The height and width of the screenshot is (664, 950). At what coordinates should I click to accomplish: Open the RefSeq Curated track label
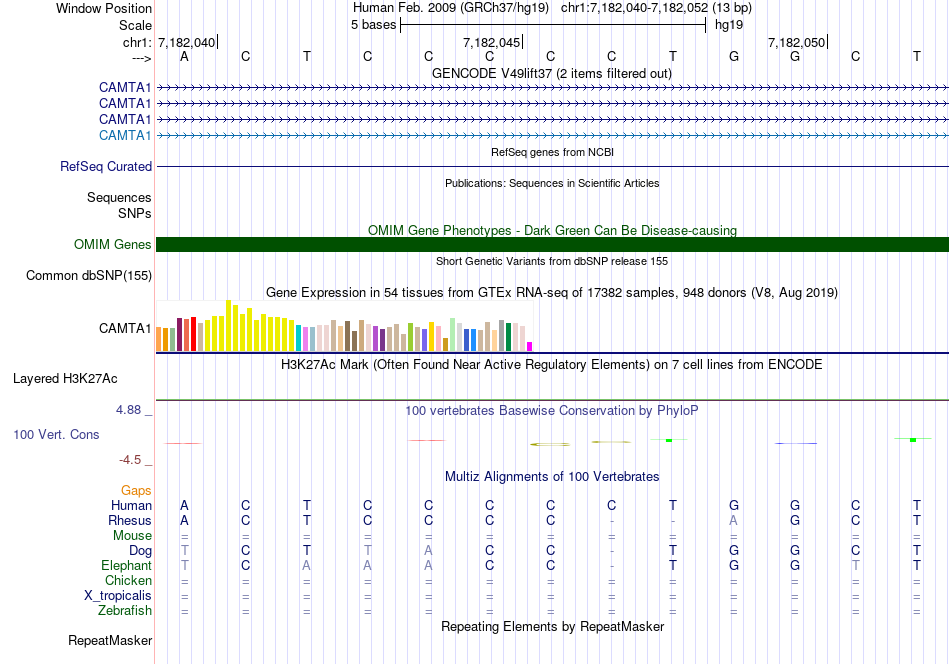coord(106,166)
